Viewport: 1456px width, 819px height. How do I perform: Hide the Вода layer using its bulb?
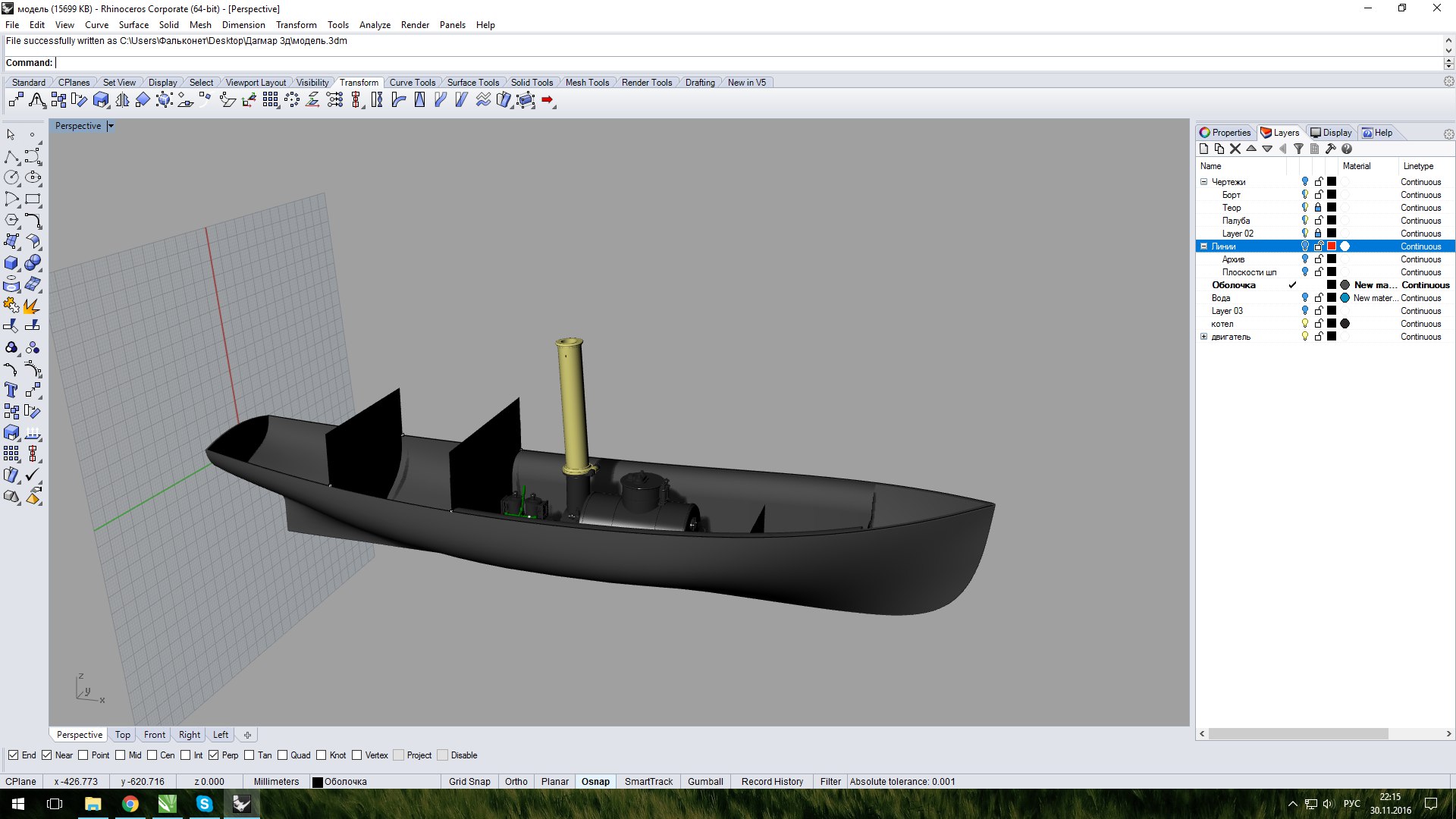pos(1305,298)
